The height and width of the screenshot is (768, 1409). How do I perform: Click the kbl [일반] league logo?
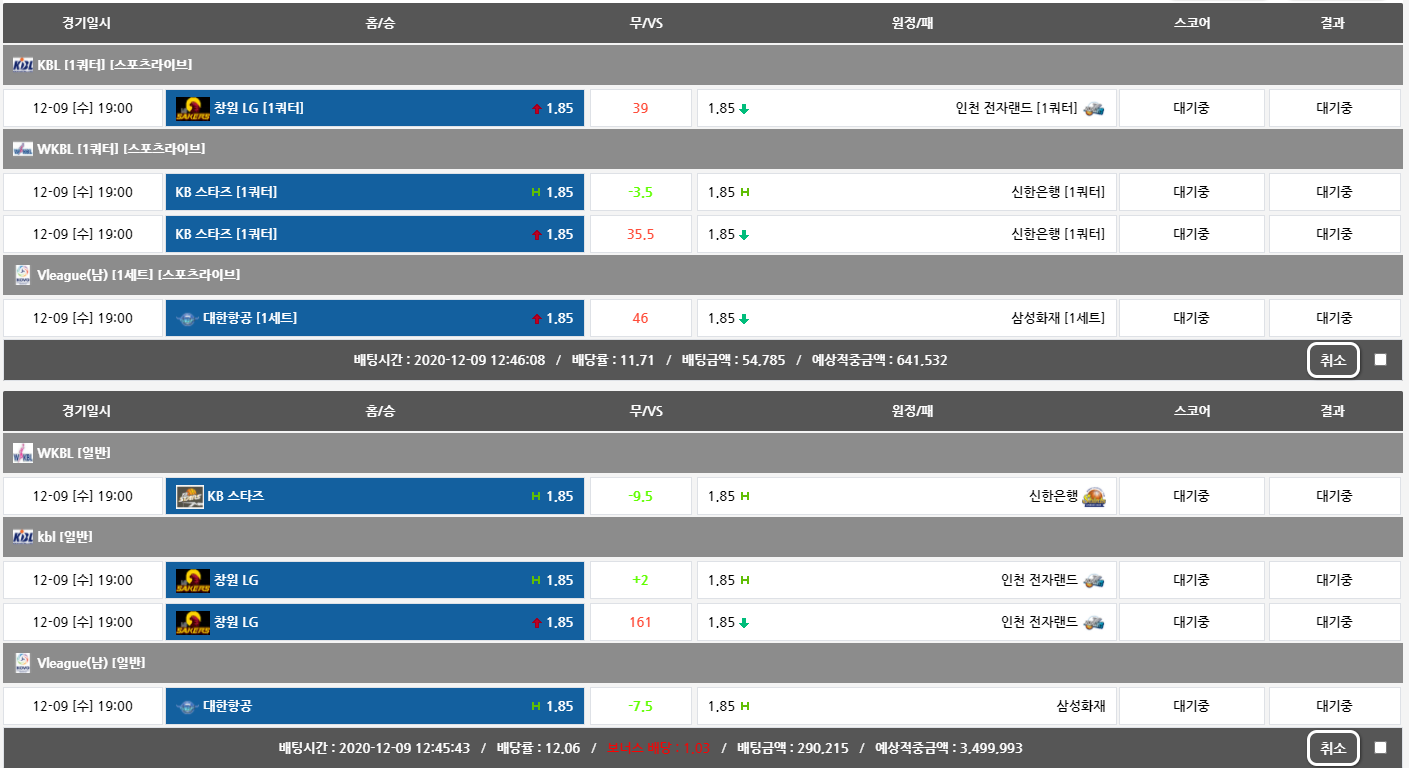click(x=23, y=537)
